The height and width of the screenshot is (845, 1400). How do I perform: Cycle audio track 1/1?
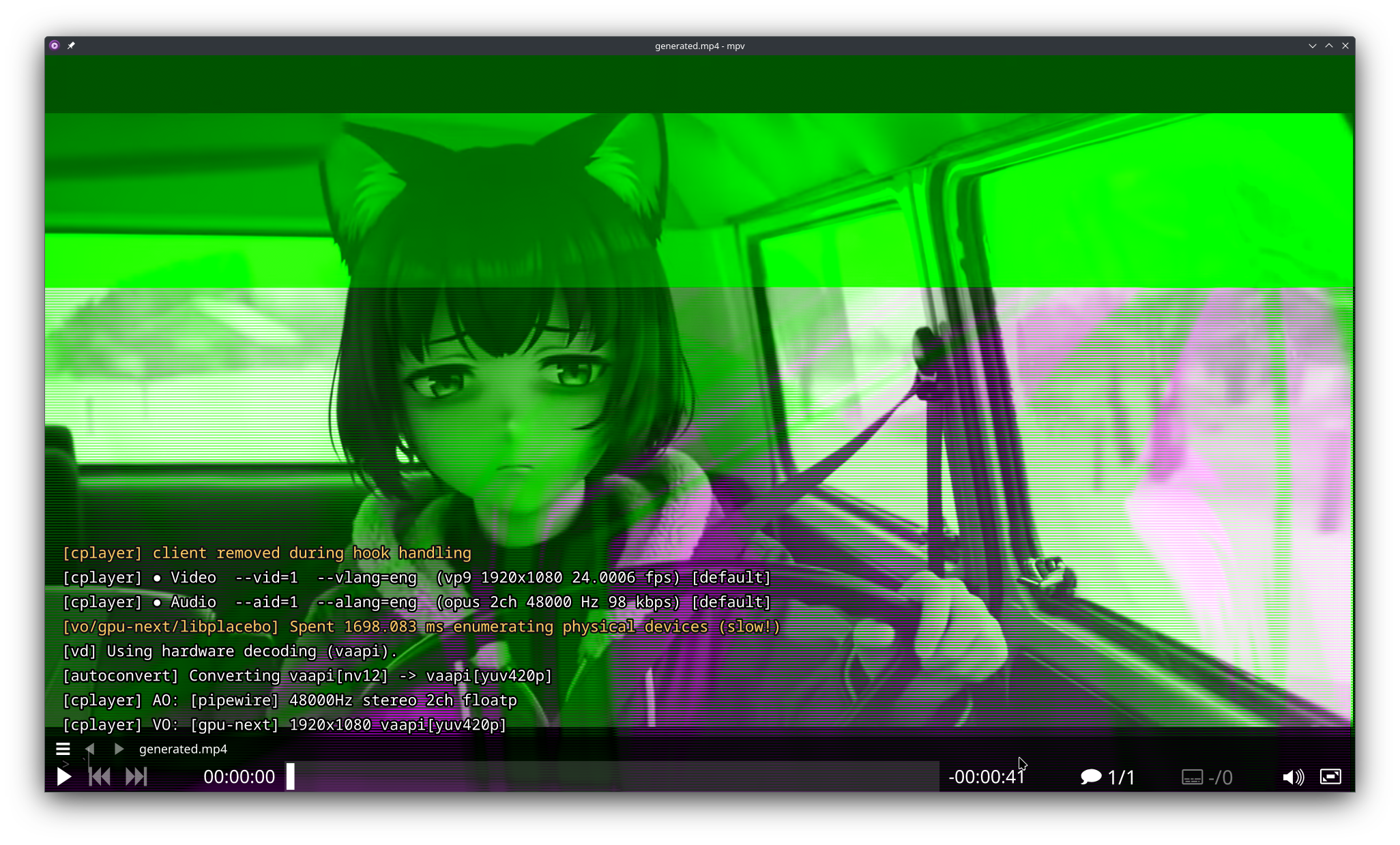(1107, 777)
